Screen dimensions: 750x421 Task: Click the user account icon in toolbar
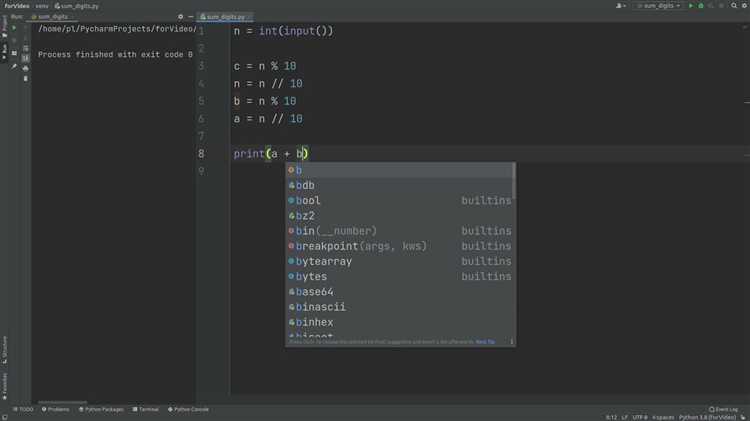pyautogui.click(x=621, y=6)
